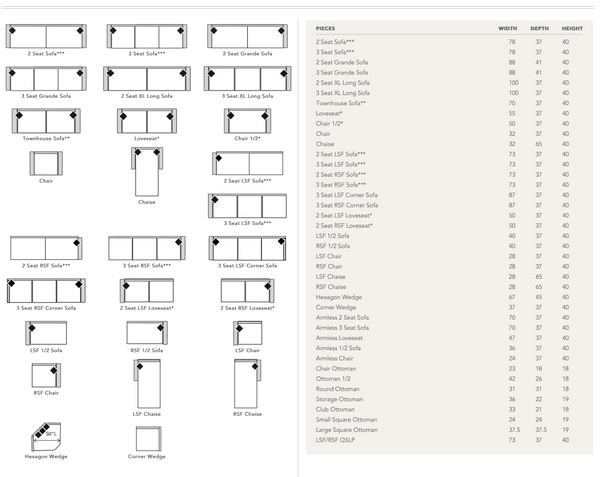Screen dimensions: 600x477
Task: Click the Chaise floor plan drawing
Action: click(146, 171)
